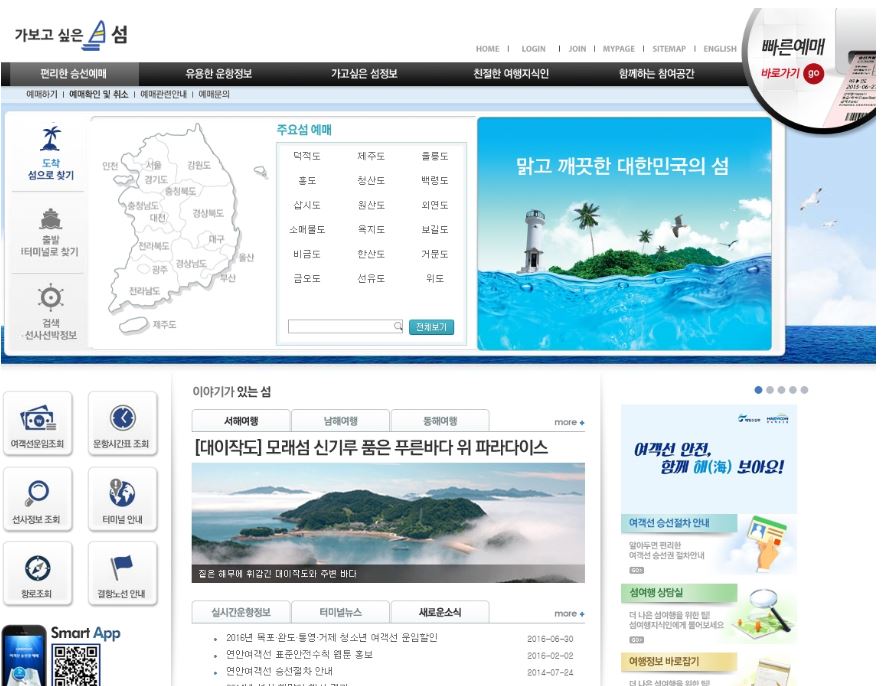
Task: Click the 검색 선사선박정보 target icon
Action: click(x=51, y=297)
